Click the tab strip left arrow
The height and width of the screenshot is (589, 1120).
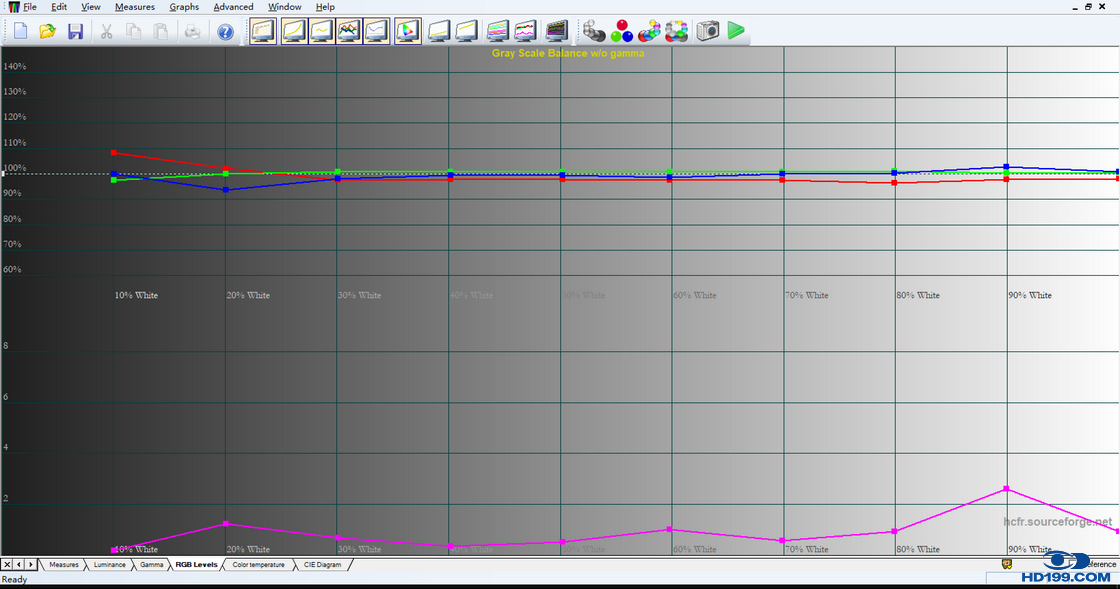pyautogui.click(x=19, y=565)
